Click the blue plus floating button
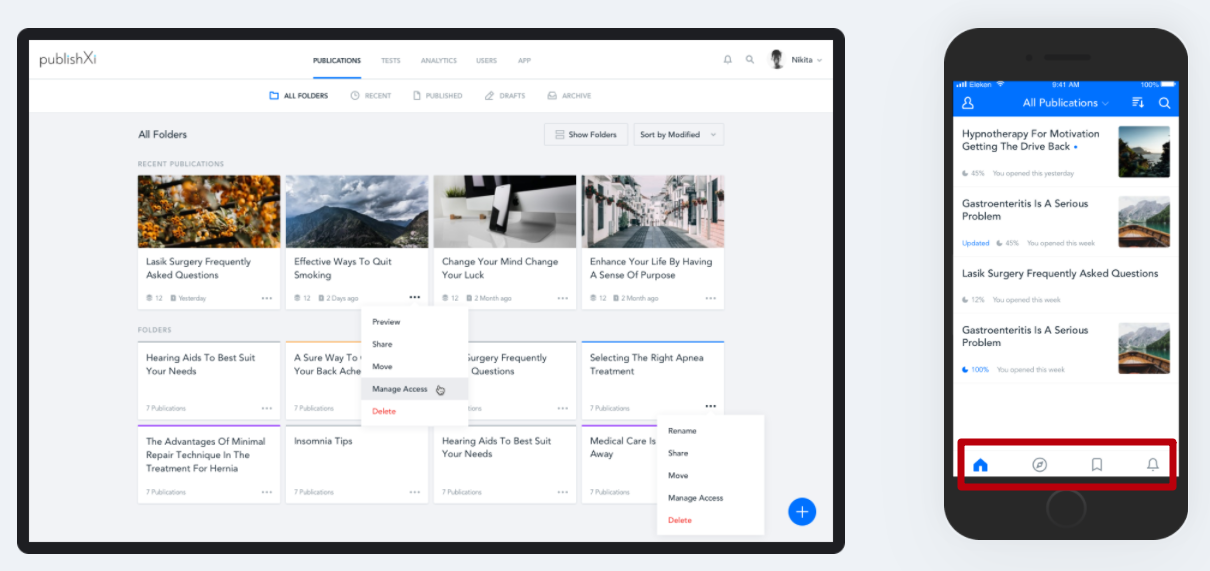The width and height of the screenshot is (1210, 571). click(x=802, y=511)
